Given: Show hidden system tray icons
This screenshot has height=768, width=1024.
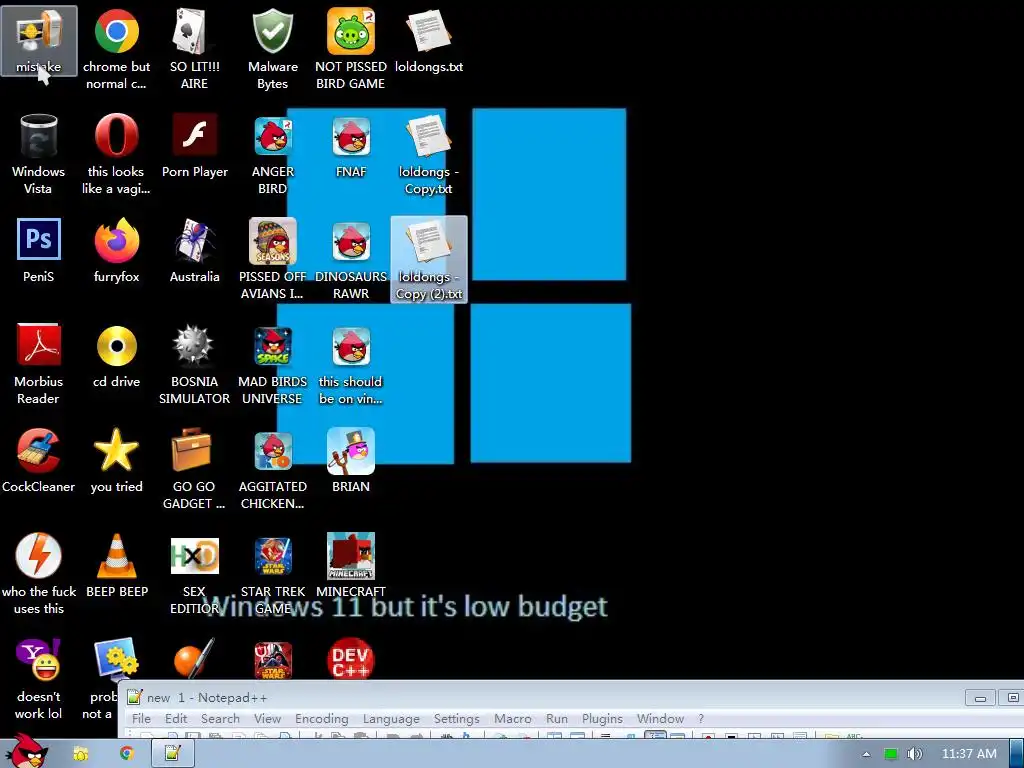Looking at the screenshot, I should coord(866,754).
